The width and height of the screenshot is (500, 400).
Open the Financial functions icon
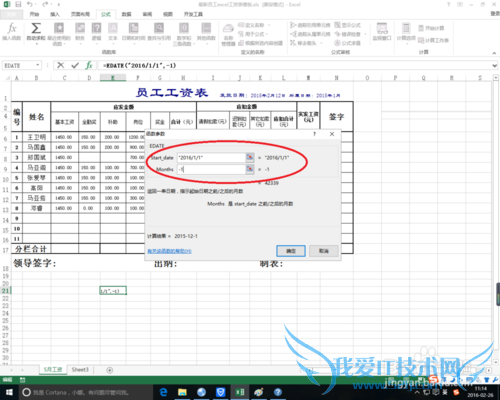(x=80, y=28)
